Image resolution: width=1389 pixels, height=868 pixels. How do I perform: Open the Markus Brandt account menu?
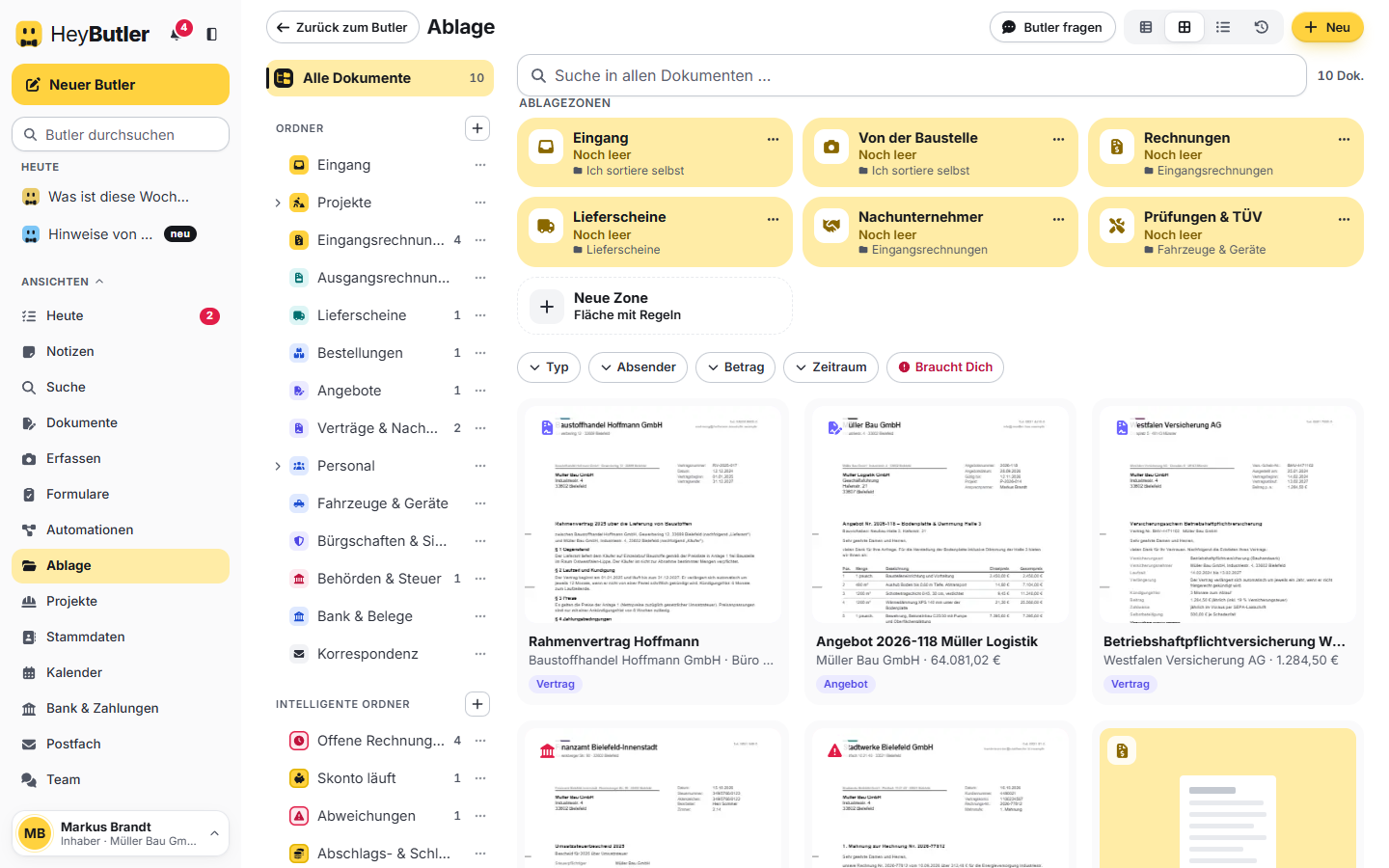coord(121,833)
